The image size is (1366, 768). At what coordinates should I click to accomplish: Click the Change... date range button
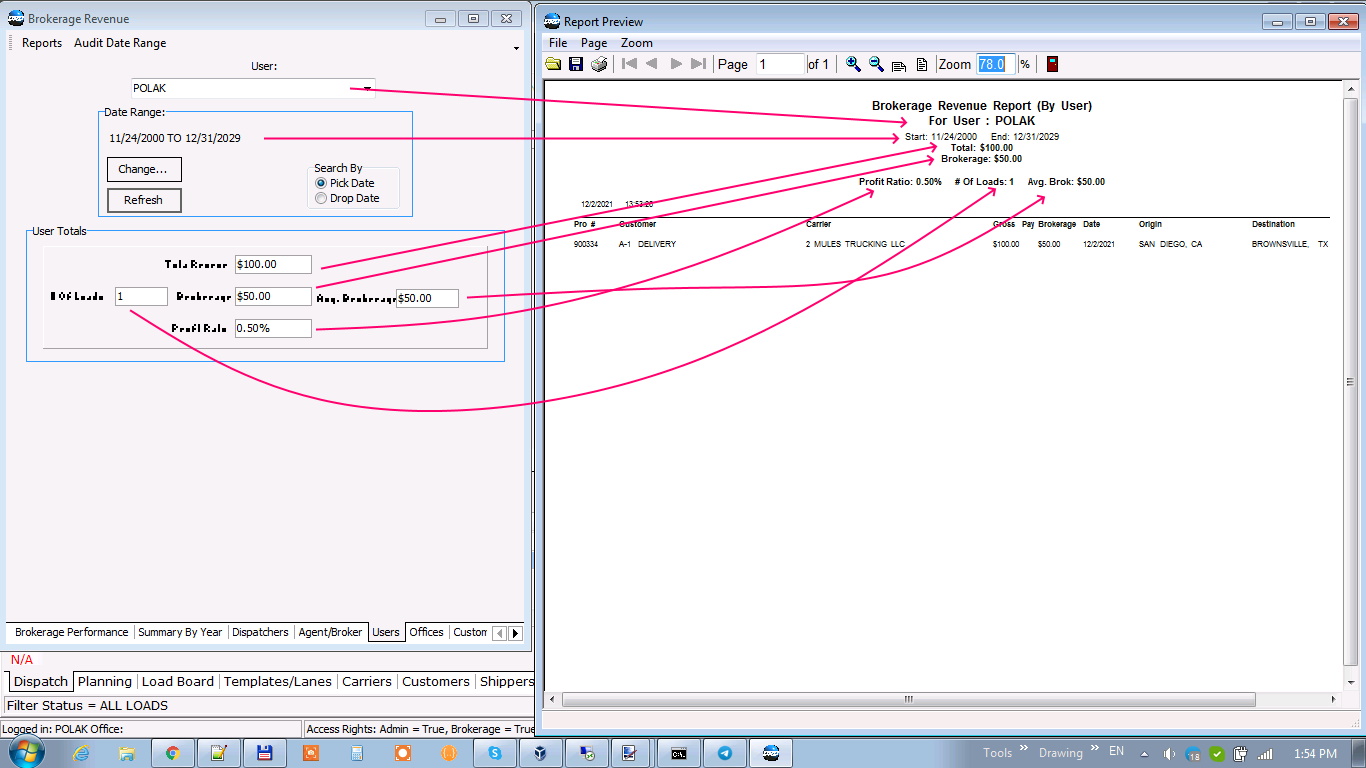(x=144, y=169)
